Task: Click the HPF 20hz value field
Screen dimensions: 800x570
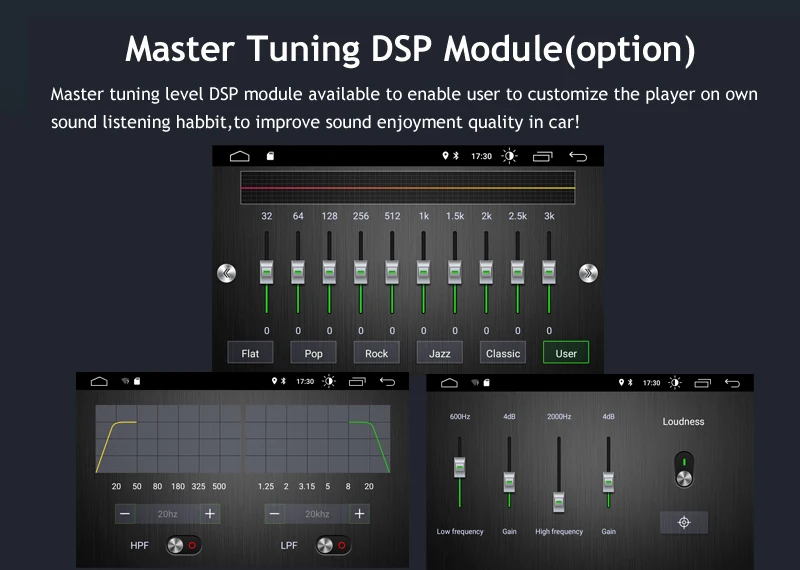Action: coord(167,514)
